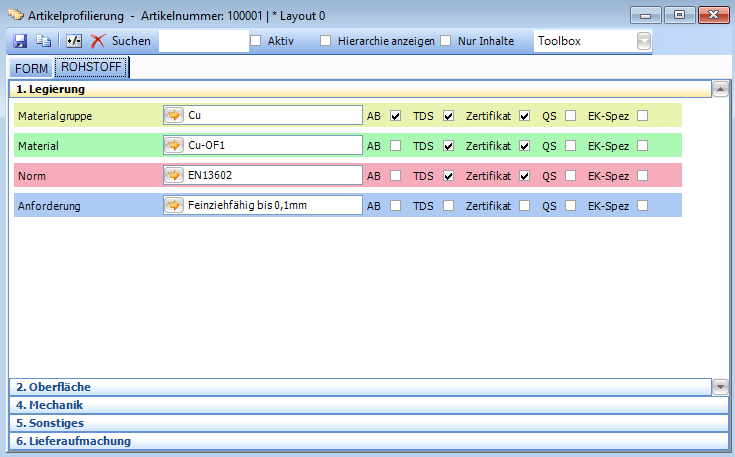
Task: Enable the Aktiv checkbox
Action: point(256,41)
